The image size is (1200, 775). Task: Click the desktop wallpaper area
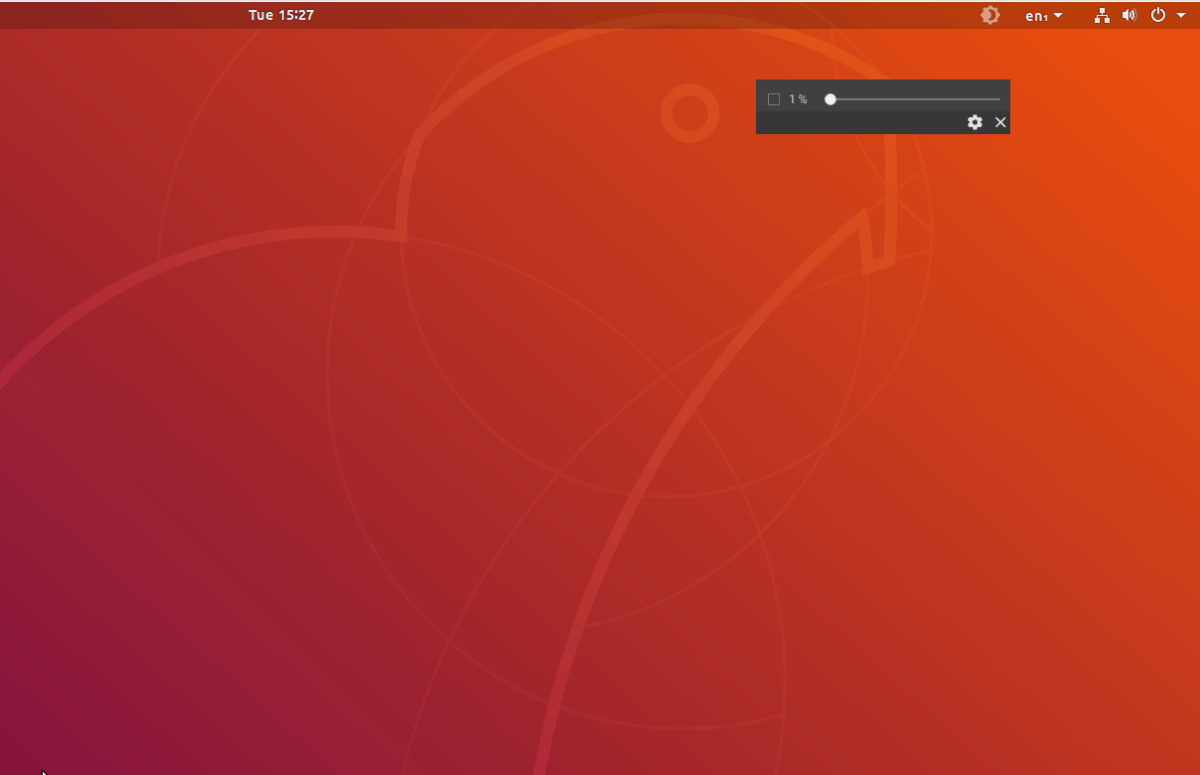(400, 450)
